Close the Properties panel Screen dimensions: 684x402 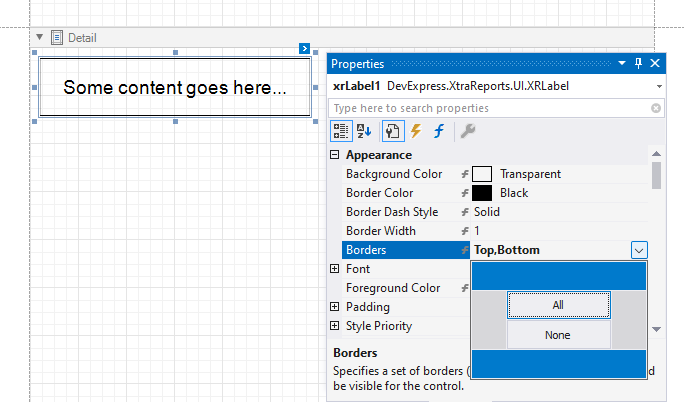coord(655,63)
